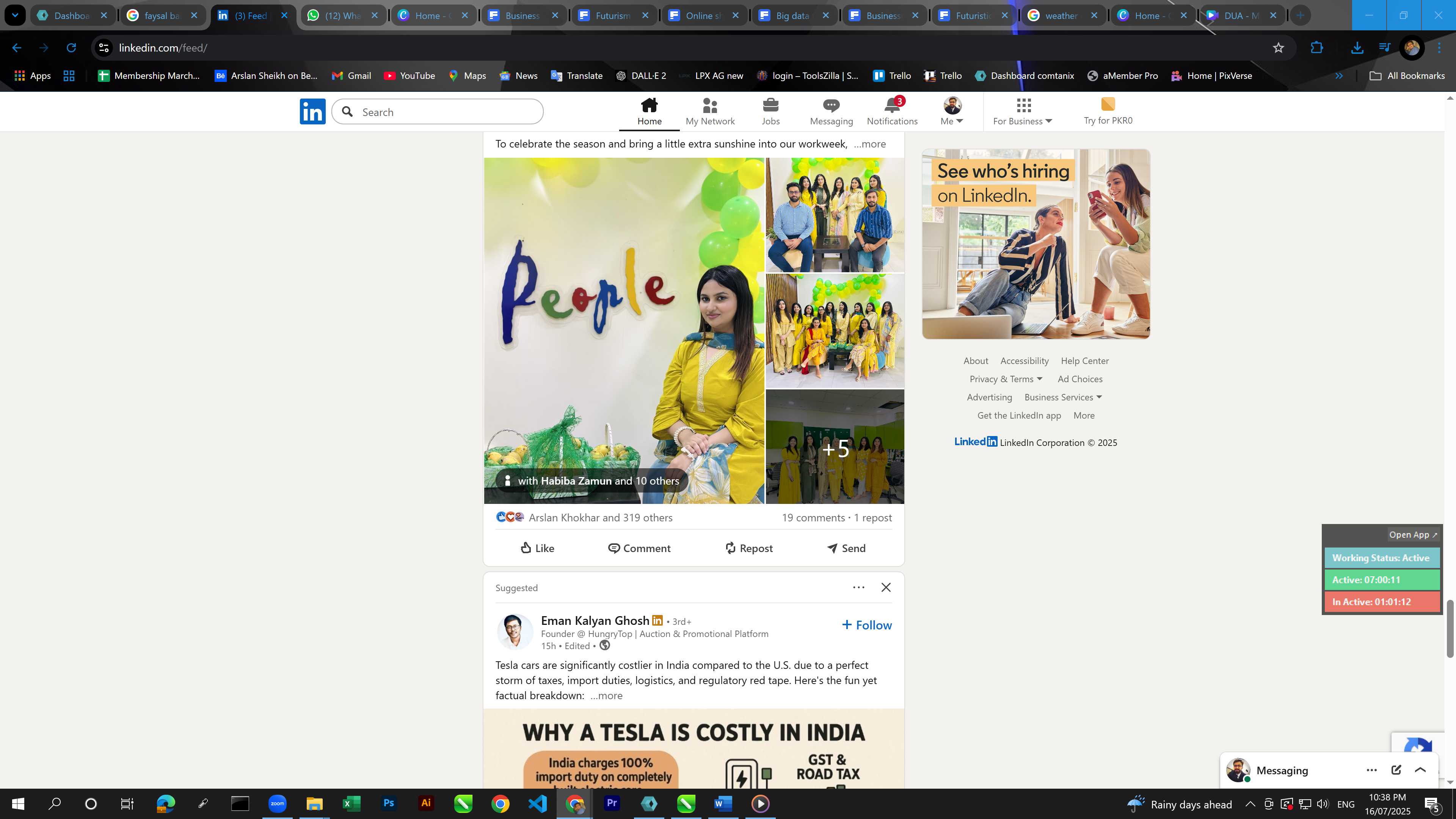Show hidden system tray icons
The width and height of the screenshot is (1456, 819).
point(1250,804)
